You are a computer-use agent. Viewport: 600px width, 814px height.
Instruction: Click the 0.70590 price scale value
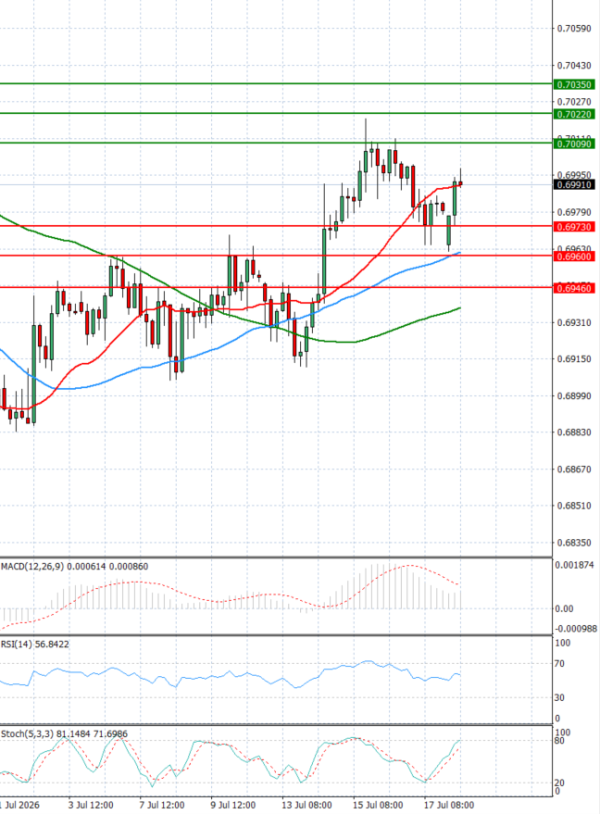tap(574, 29)
